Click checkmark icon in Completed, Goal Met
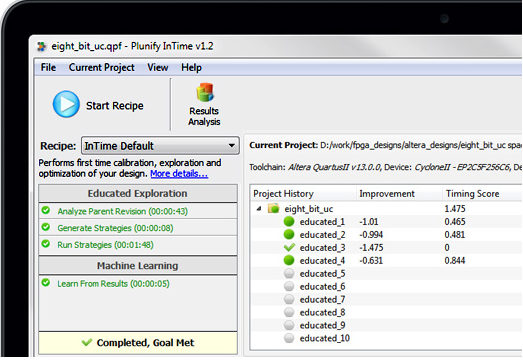 (x=87, y=342)
